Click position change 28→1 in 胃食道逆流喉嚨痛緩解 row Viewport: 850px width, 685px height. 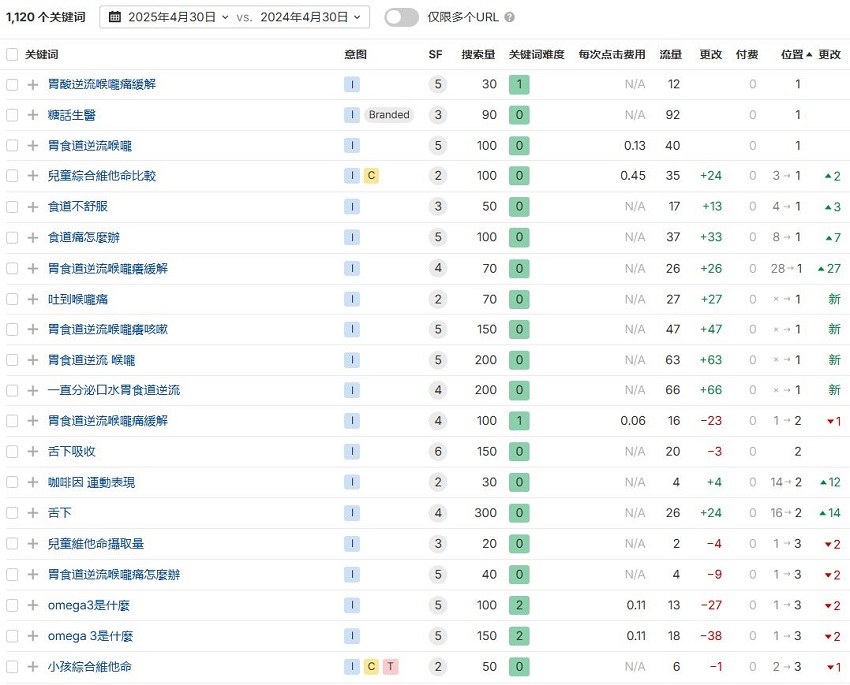[x=787, y=268]
